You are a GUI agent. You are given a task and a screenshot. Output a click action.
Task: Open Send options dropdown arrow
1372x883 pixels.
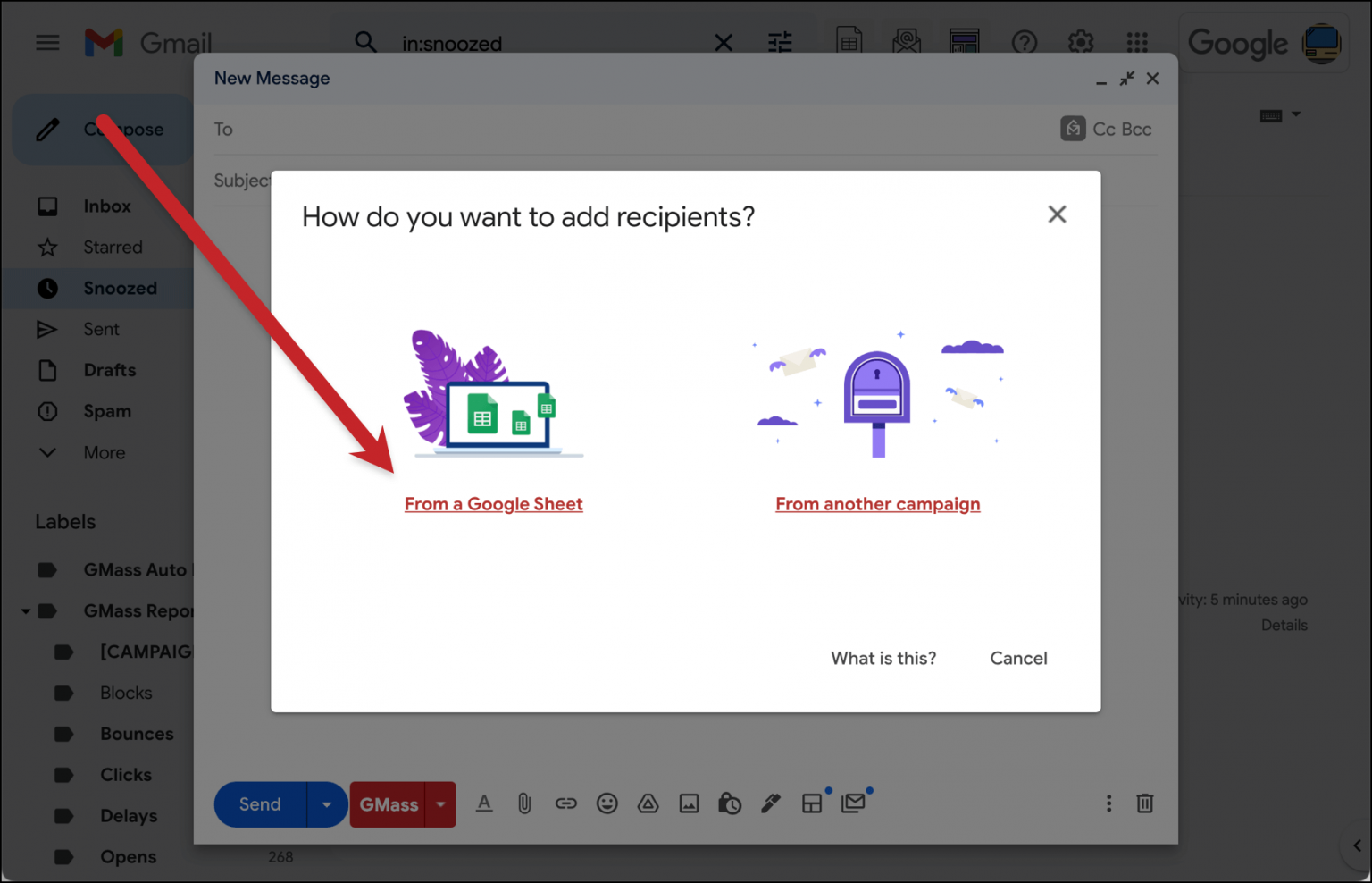tap(327, 804)
